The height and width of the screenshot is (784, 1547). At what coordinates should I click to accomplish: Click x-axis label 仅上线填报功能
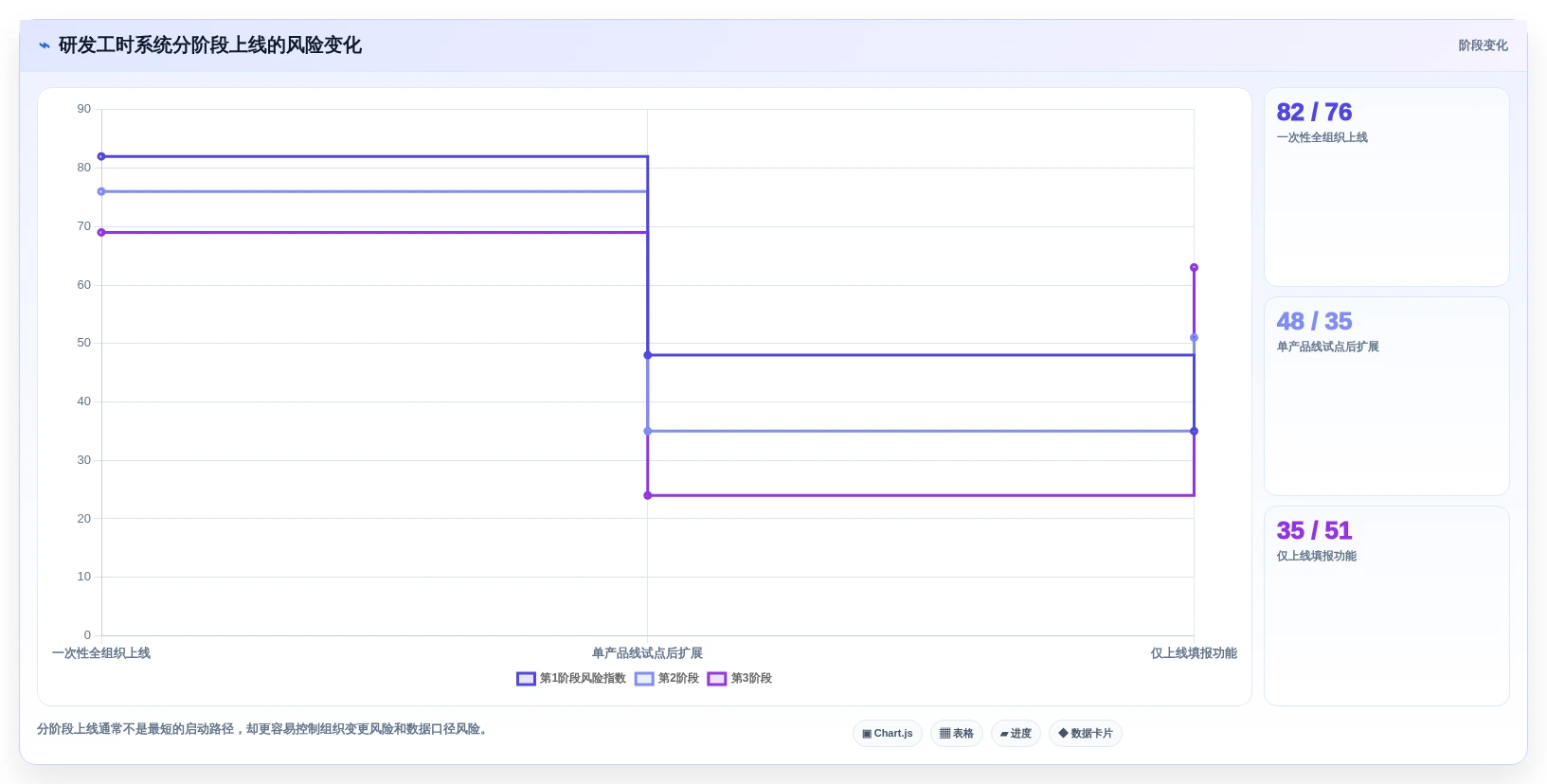1194,653
